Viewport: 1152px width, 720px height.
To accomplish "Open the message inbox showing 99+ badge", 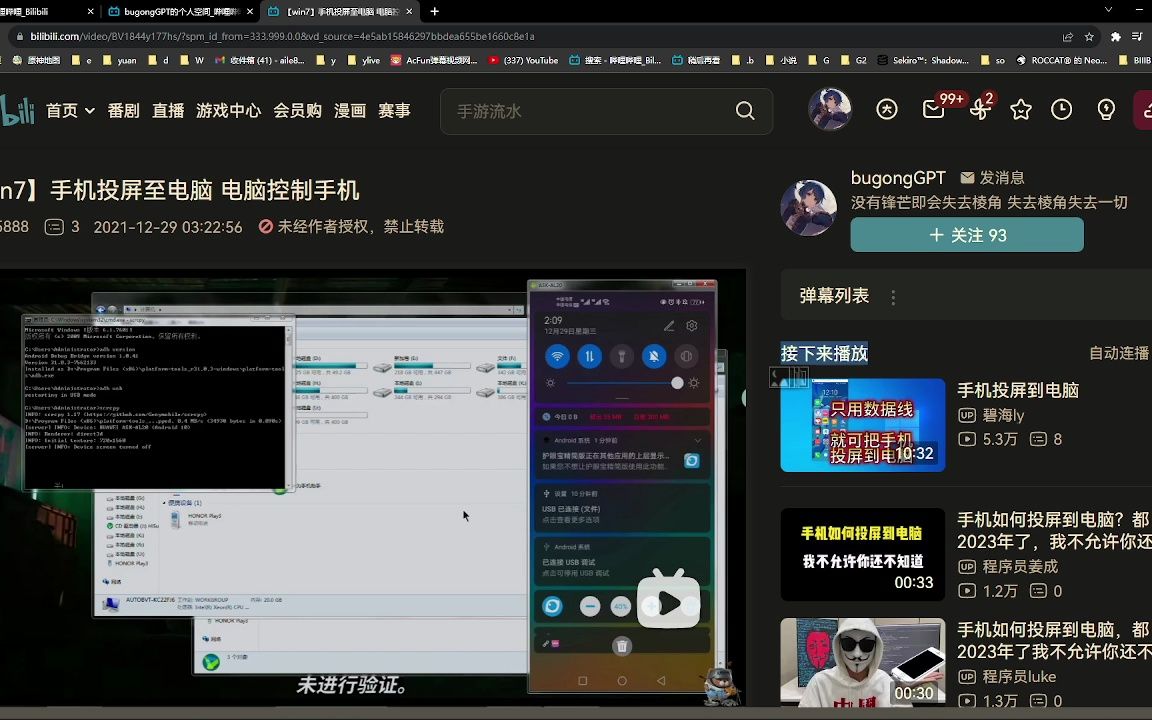I will pyautogui.click(x=934, y=108).
